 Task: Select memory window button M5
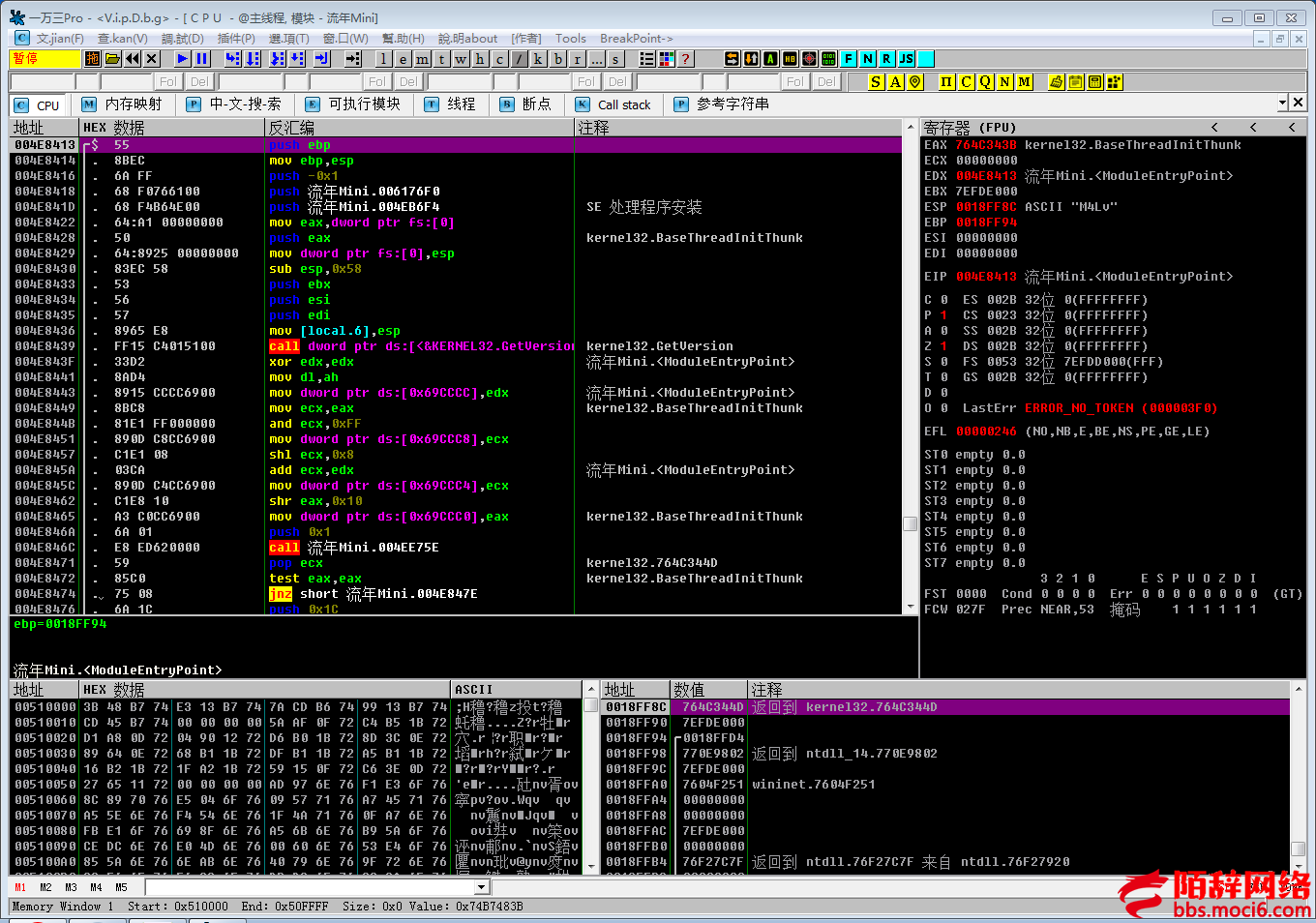pyautogui.click(x=121, y=887)
